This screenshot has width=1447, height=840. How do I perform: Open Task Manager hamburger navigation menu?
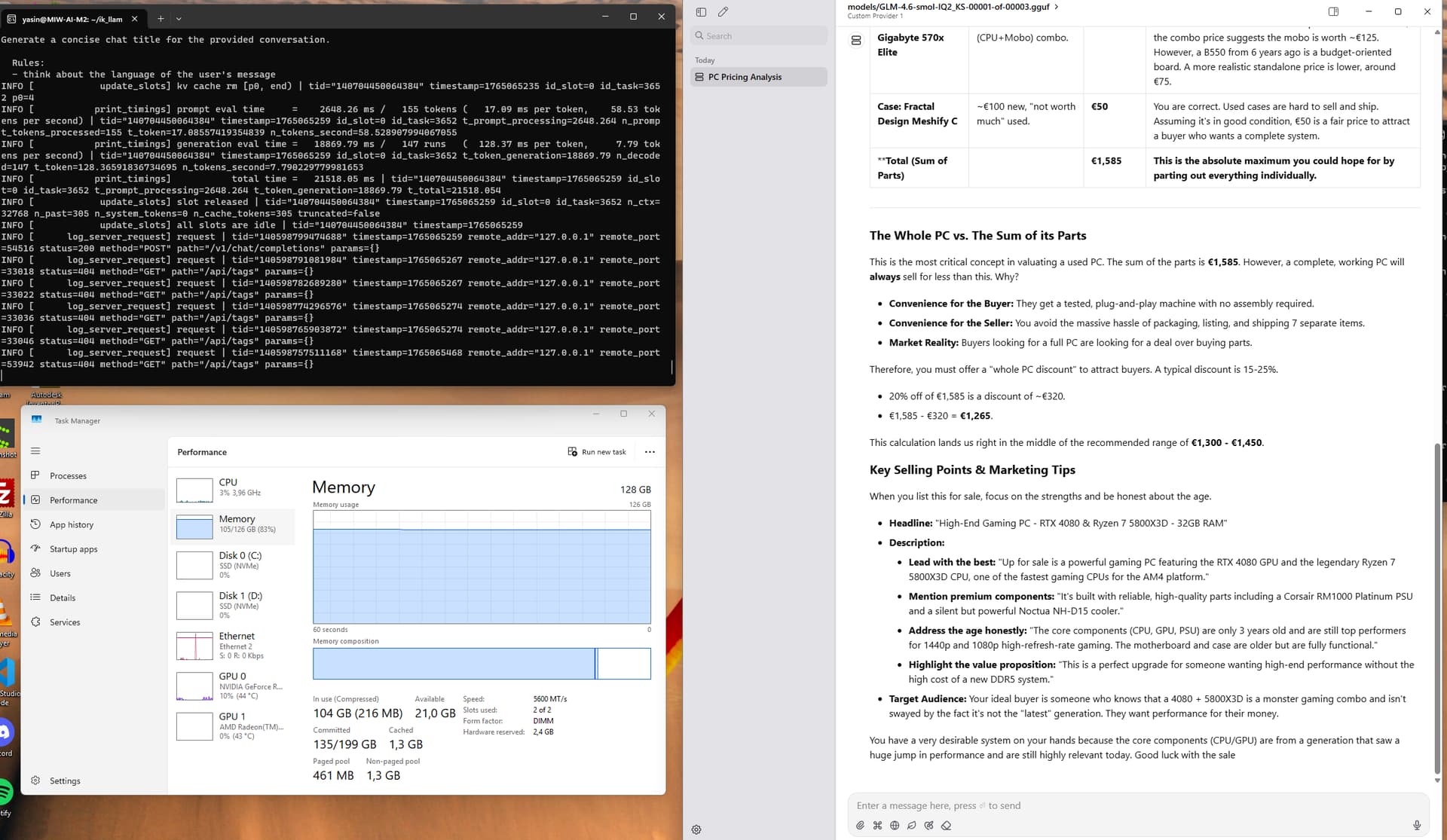(35, 451)
